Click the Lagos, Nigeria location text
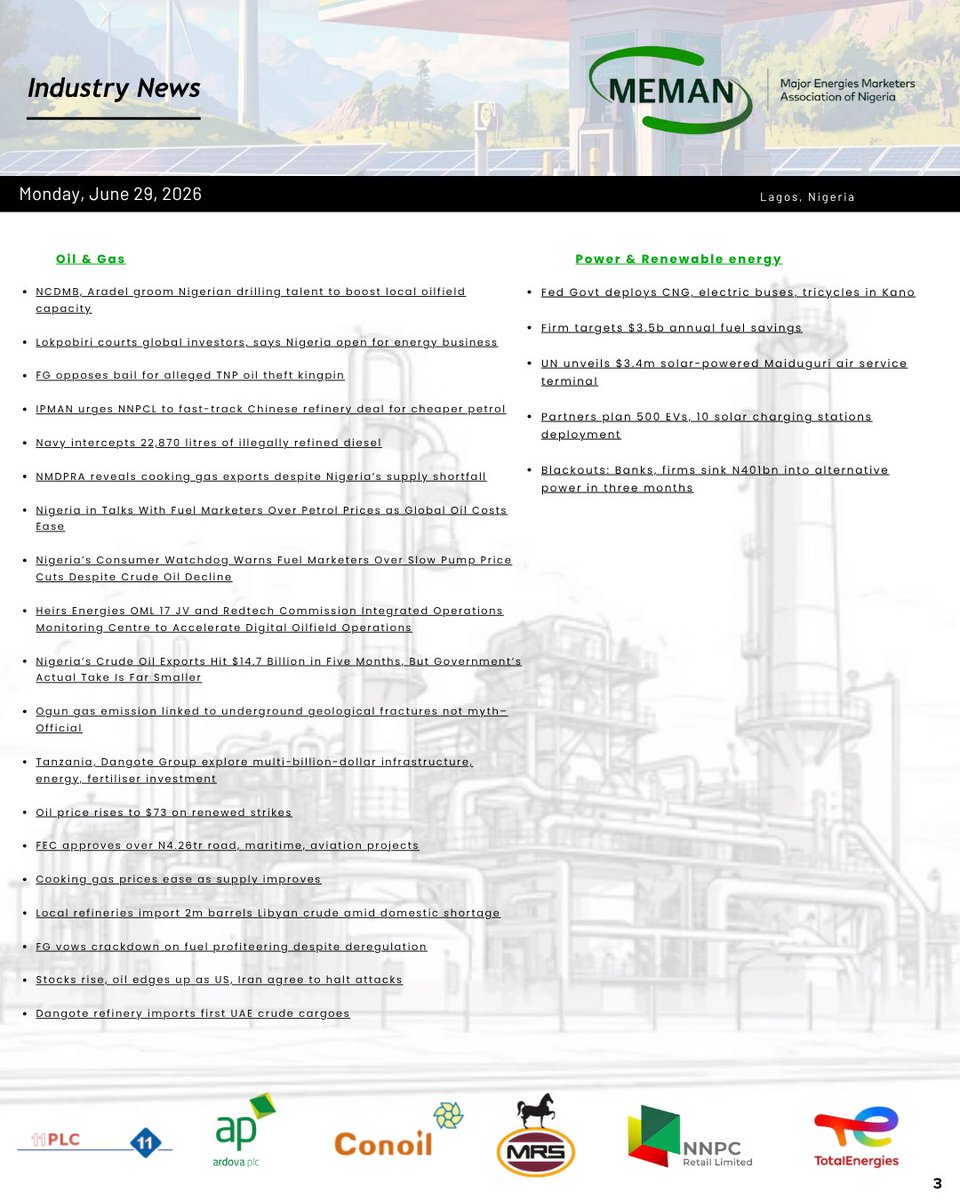The width and height of the screenshot is (960, 1200). tap(807, 197)
